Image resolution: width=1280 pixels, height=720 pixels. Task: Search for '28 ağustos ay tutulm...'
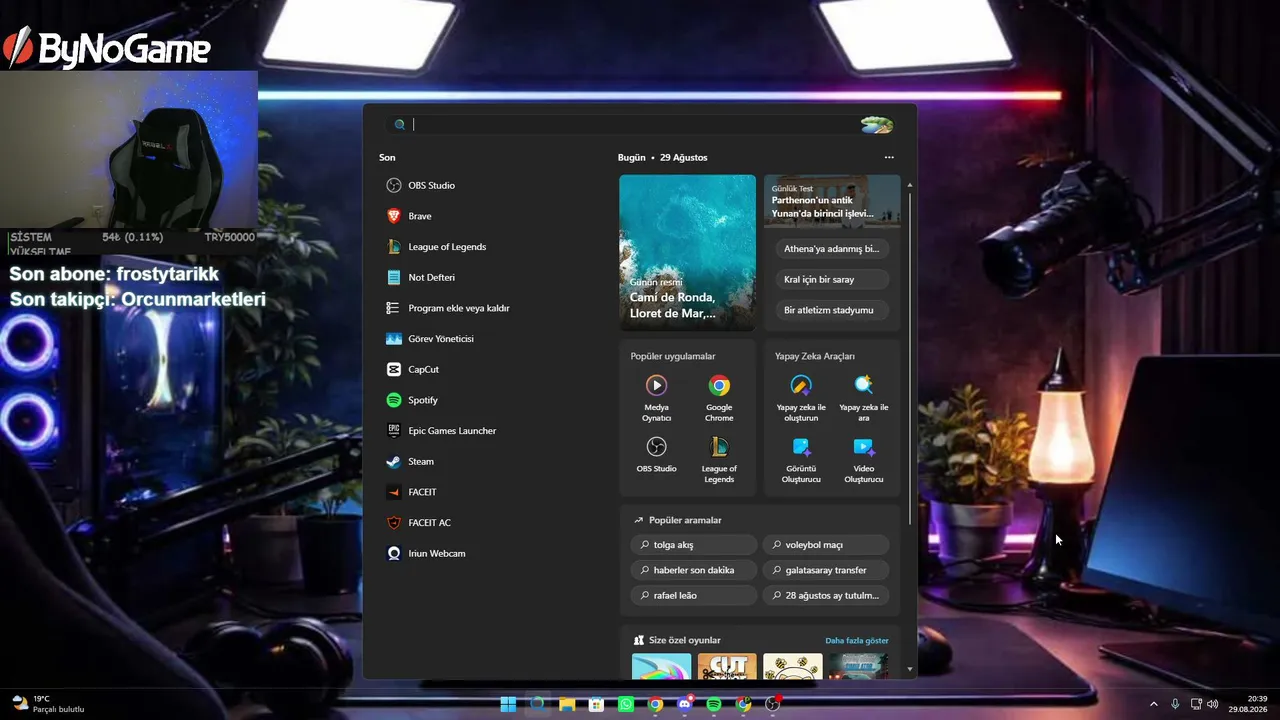[826, 595]
